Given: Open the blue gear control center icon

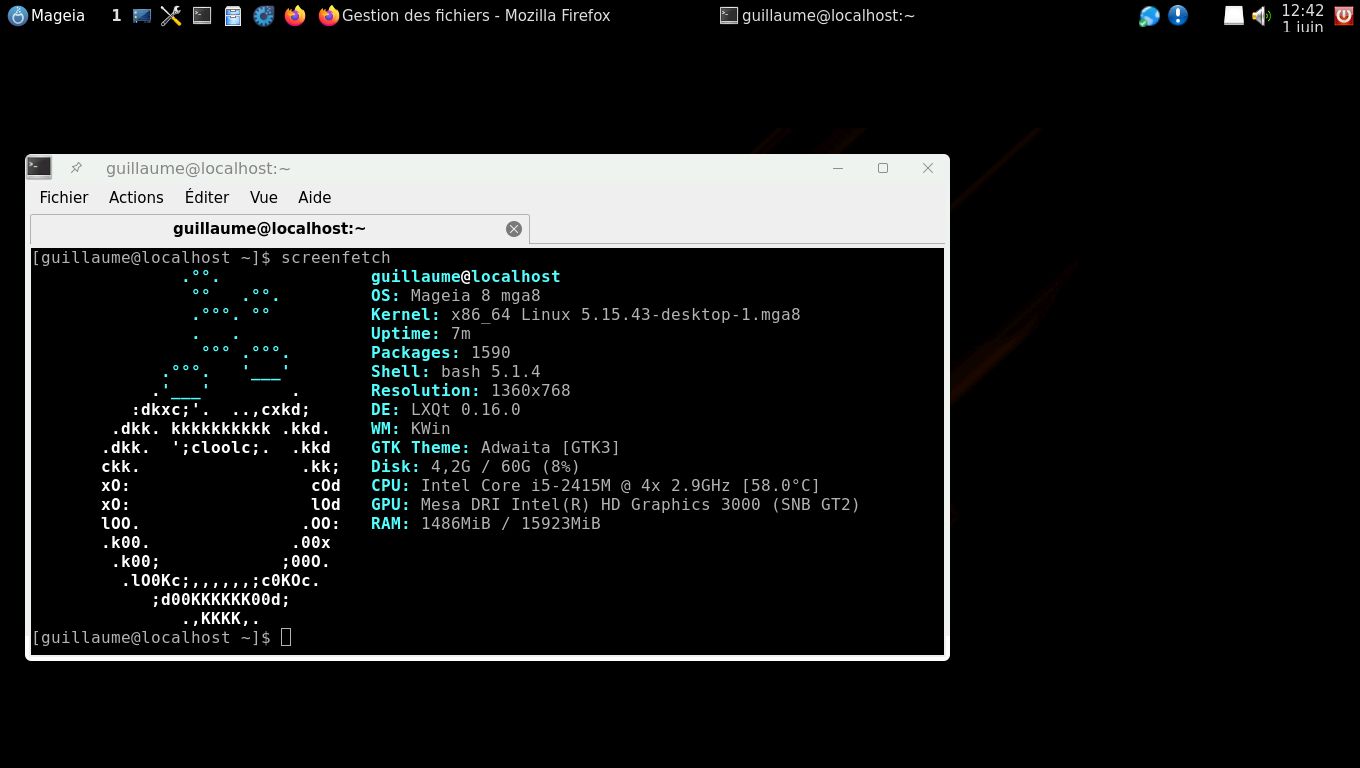Looking at the screenshot, I should [263, 15].
